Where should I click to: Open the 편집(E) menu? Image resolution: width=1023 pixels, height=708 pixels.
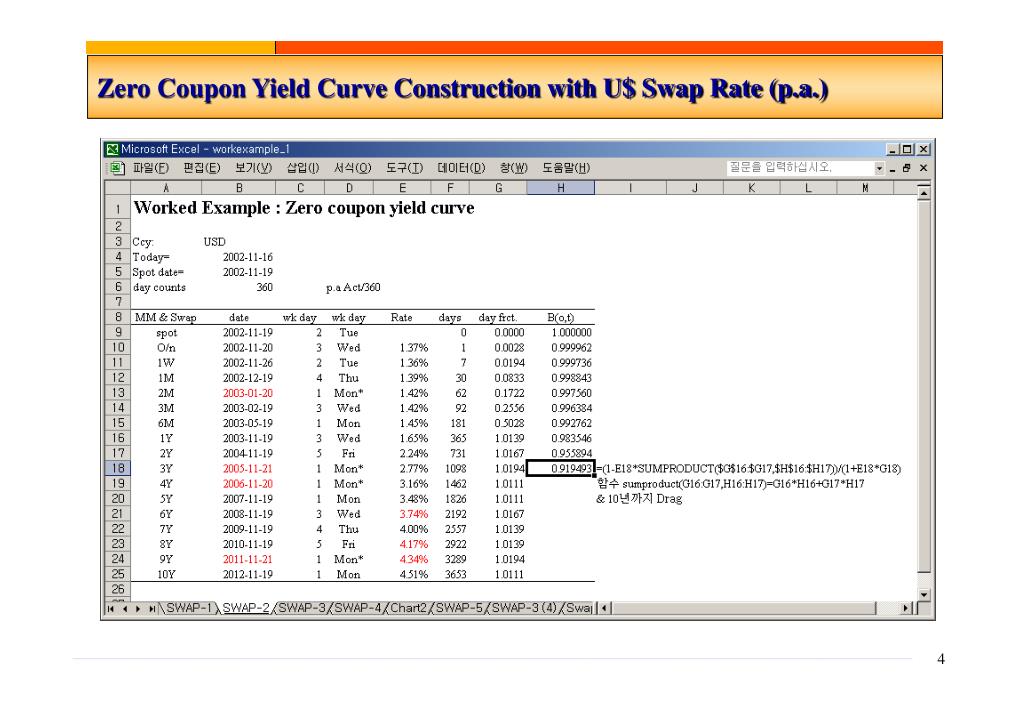(x=202, y=168)
